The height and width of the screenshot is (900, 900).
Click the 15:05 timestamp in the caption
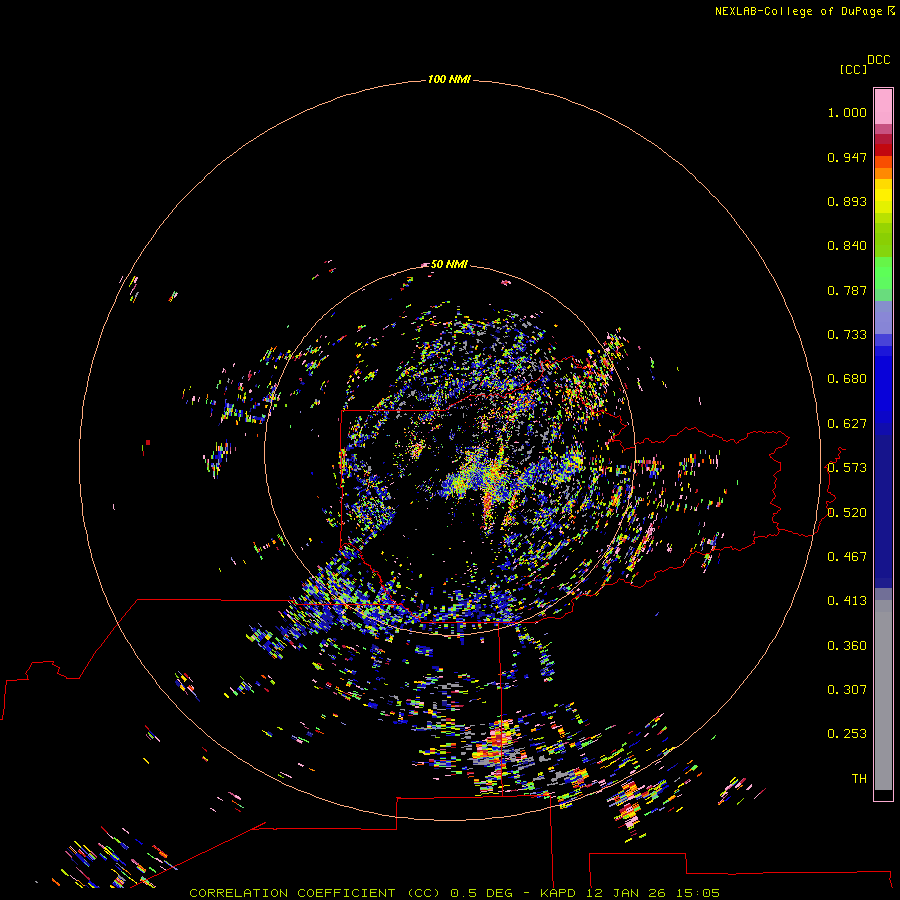click(x=698, y=893)
